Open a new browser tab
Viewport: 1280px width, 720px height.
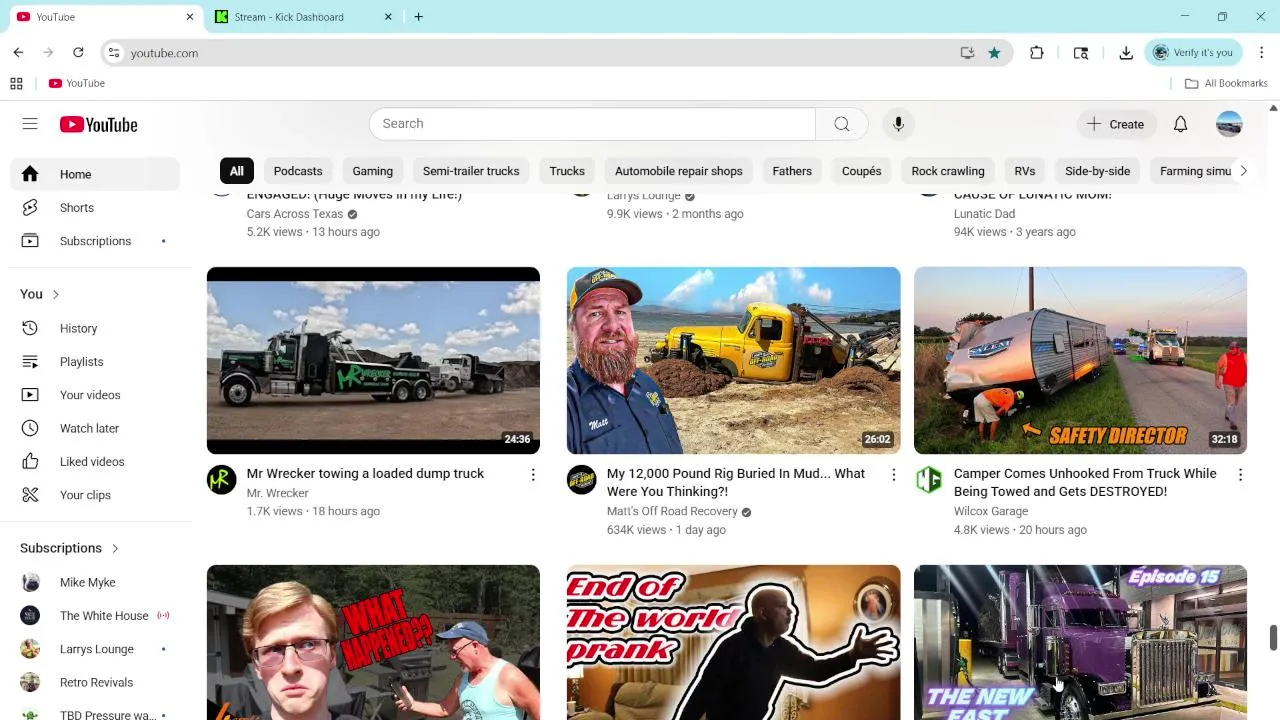click(x=418, y=17)
